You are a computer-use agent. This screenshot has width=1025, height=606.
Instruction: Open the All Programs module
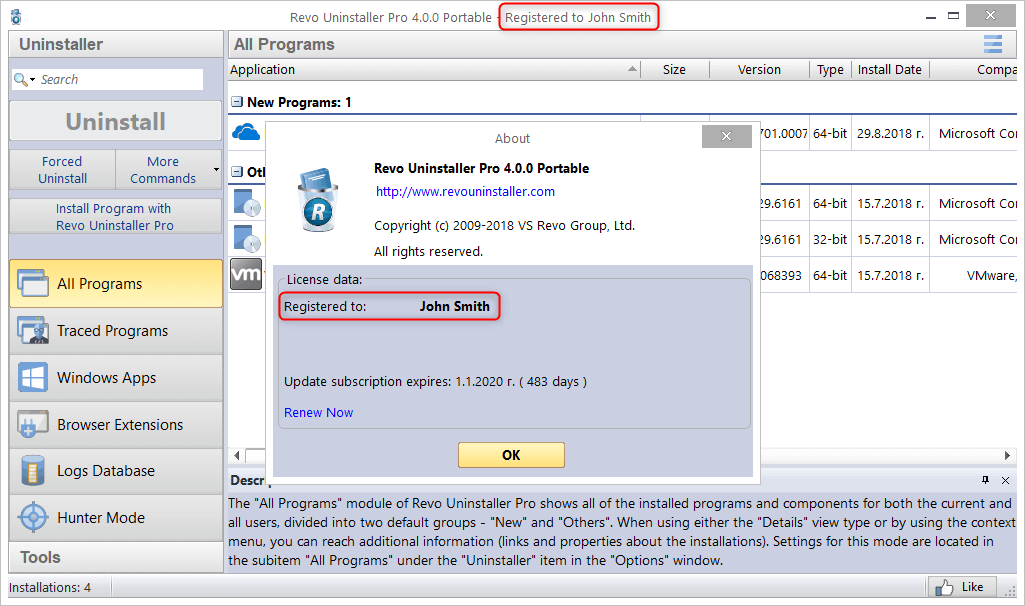[116, 283]
